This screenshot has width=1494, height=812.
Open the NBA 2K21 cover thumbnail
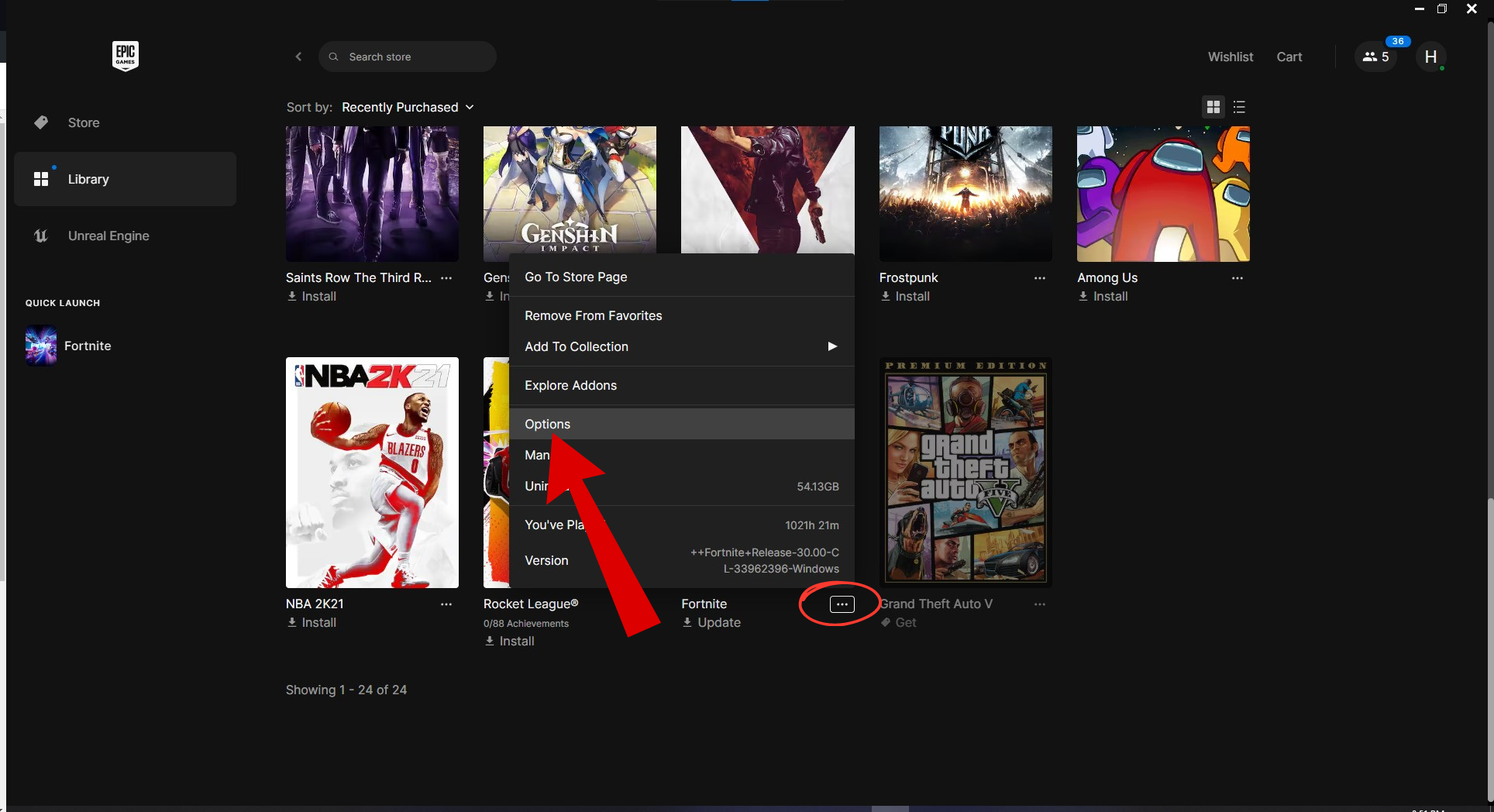click(372, 473)
